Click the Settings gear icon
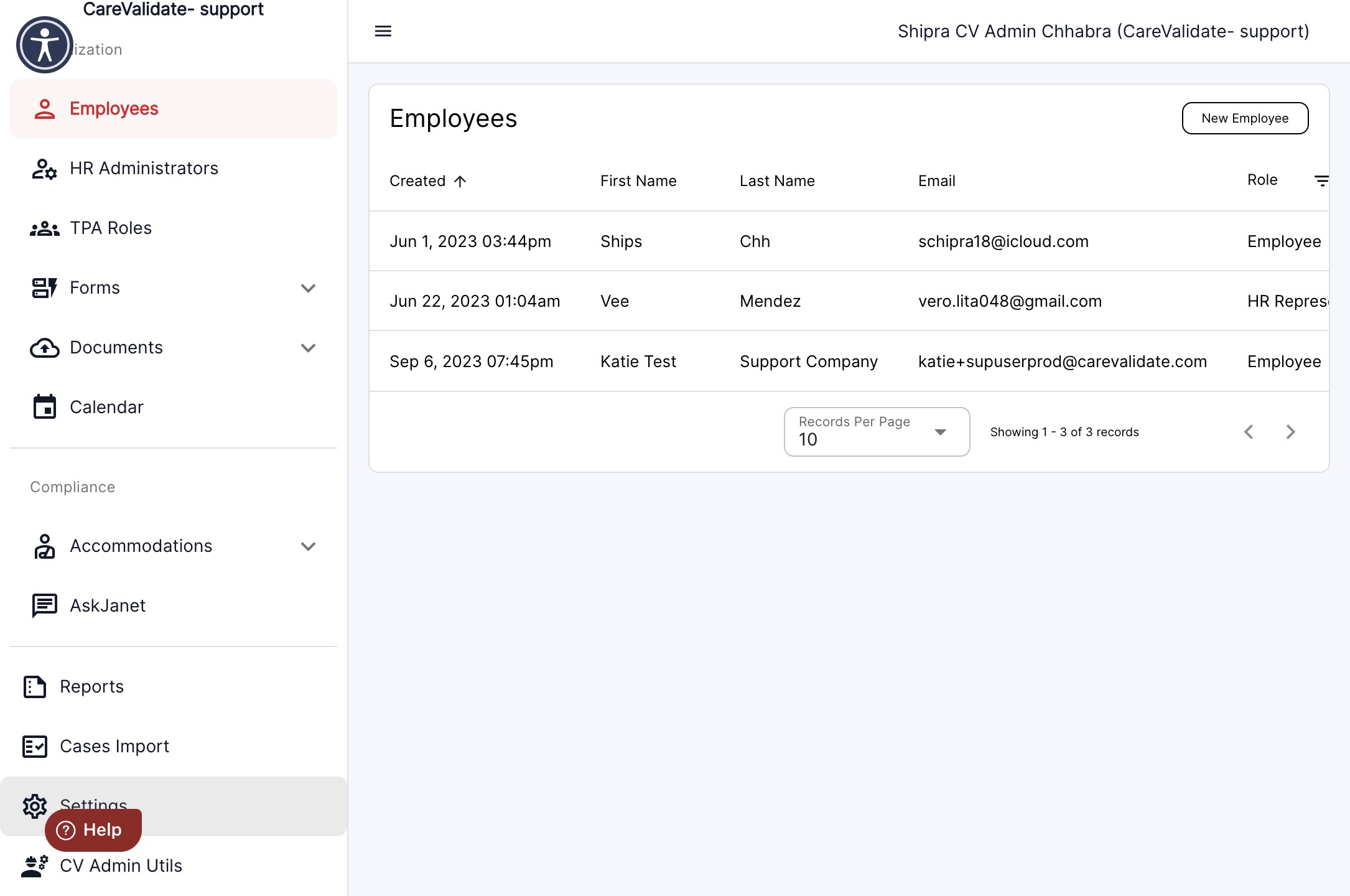This screenshot has height=896, width=1350. tap(35, 806)
